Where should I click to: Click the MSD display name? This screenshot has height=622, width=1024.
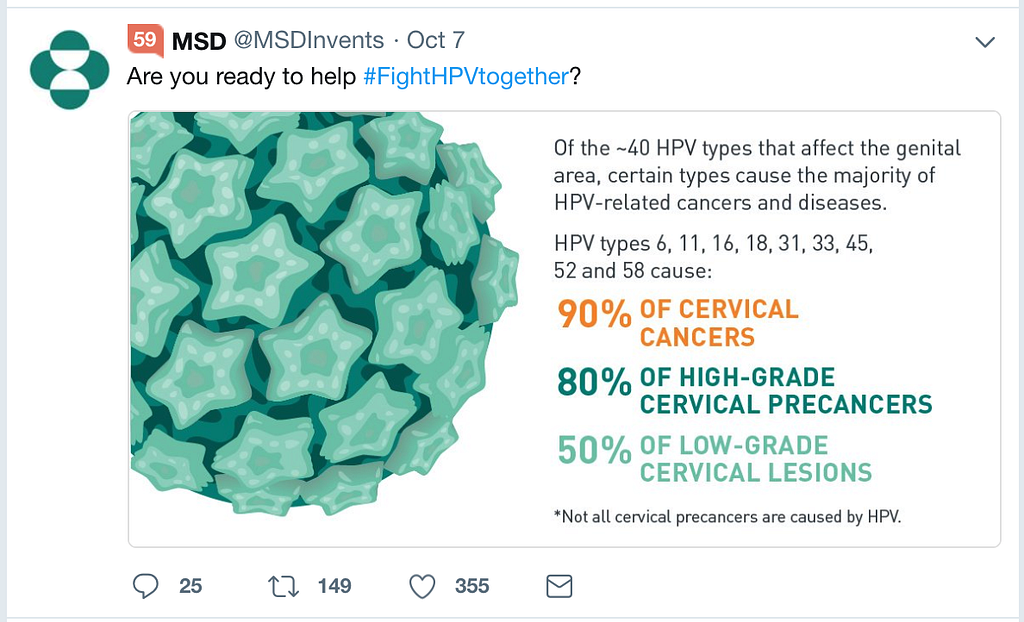pos(199,41)
